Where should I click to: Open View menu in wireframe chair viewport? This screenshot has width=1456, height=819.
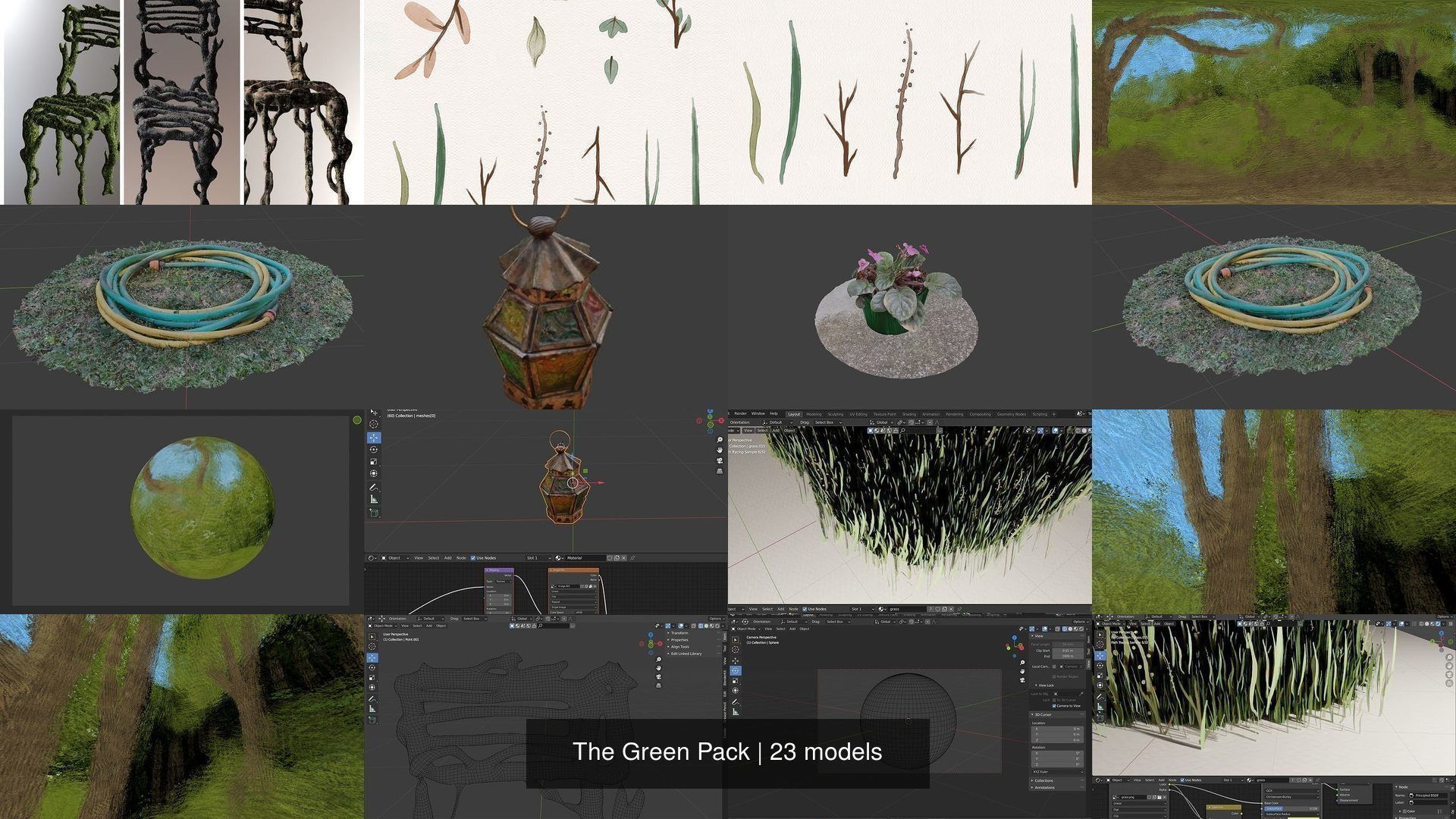click(x=405, y=626)
